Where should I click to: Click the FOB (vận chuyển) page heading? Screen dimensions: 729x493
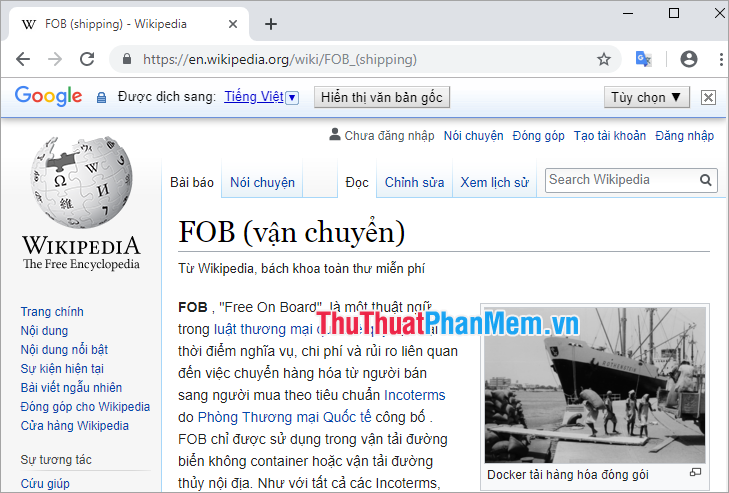coord(292,232)
